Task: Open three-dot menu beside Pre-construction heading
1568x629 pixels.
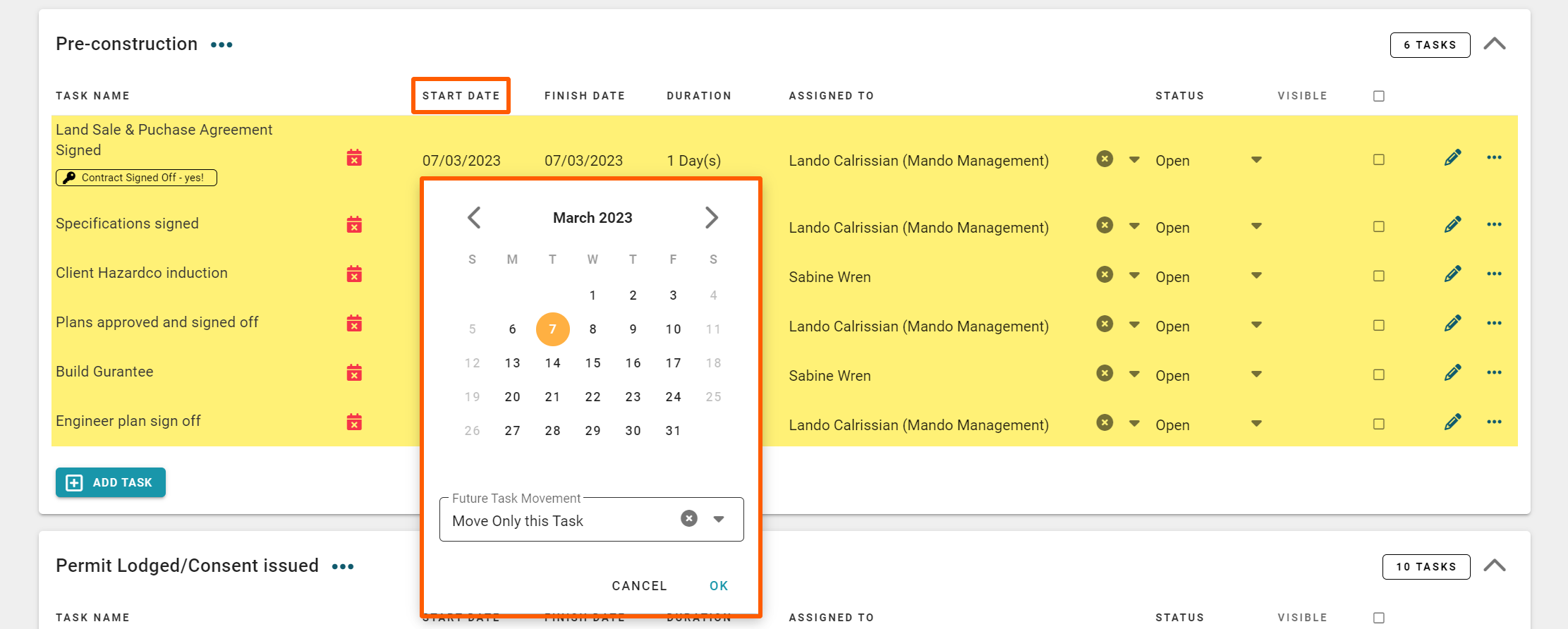Action: tap(221, 45)
